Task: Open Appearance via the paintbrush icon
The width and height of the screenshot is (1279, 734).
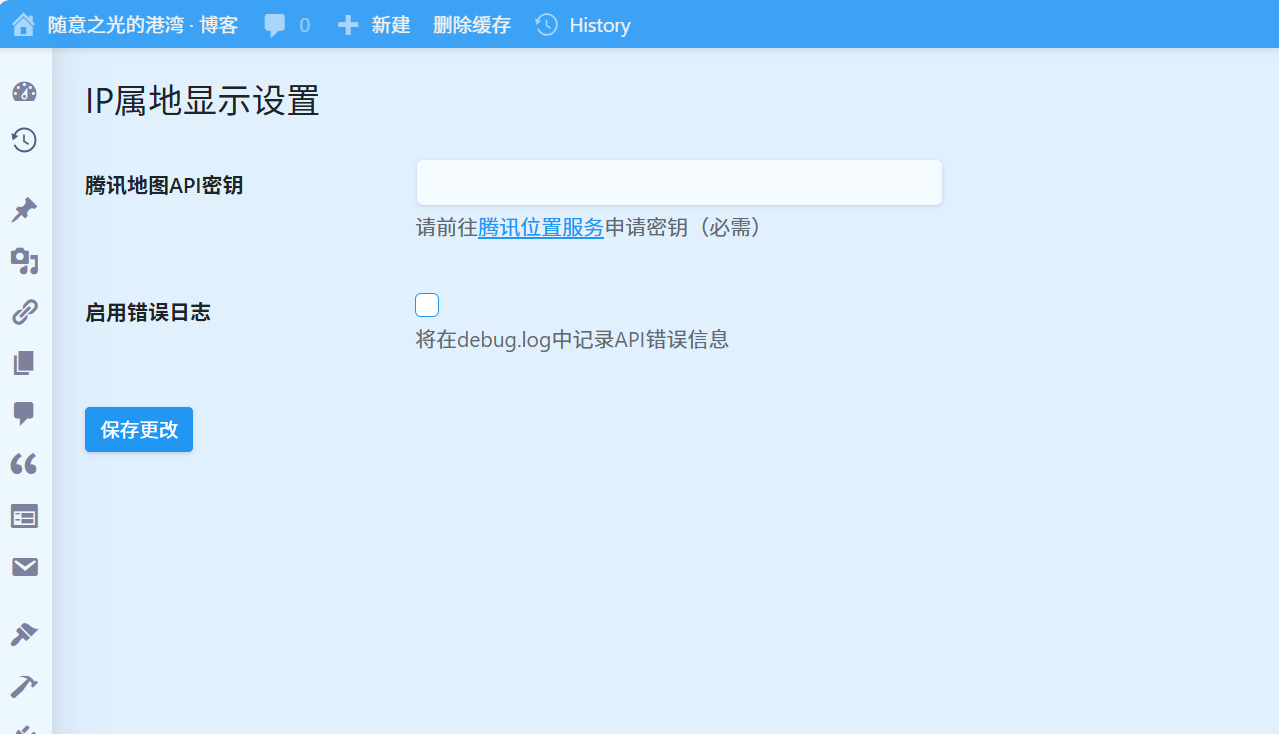Action: coord(24,634)
